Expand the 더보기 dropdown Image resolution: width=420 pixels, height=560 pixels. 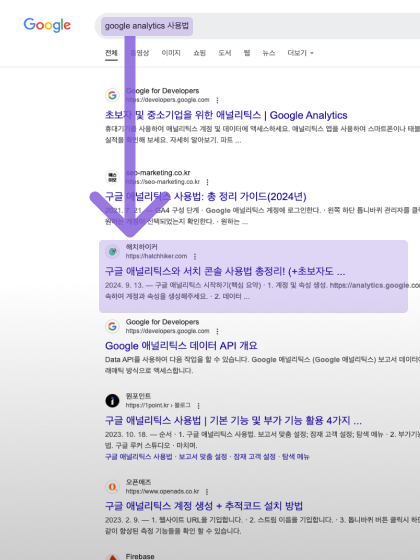(300, 53)
